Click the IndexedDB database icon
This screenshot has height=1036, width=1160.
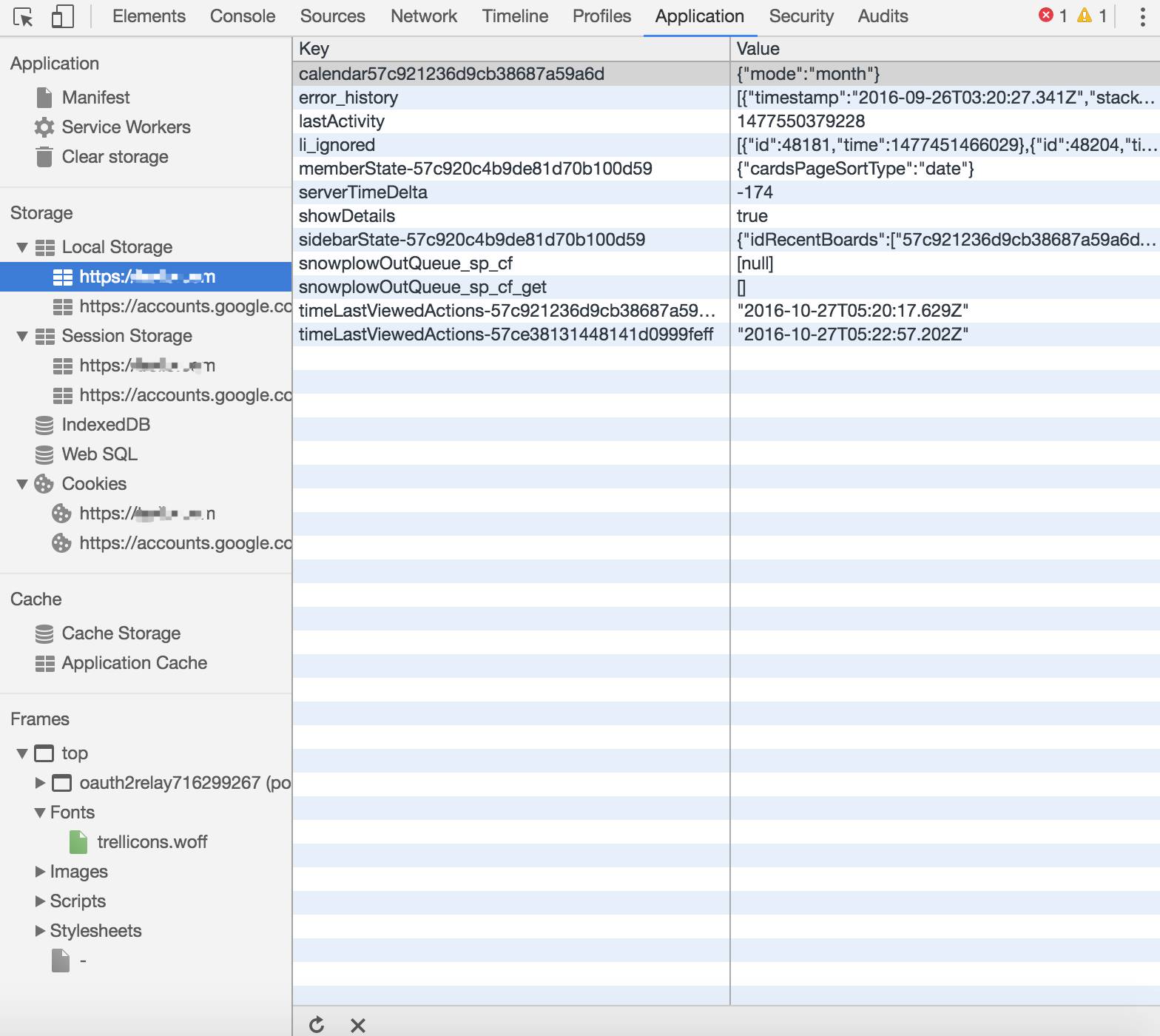pyautogui.click(x=44, y=425)
